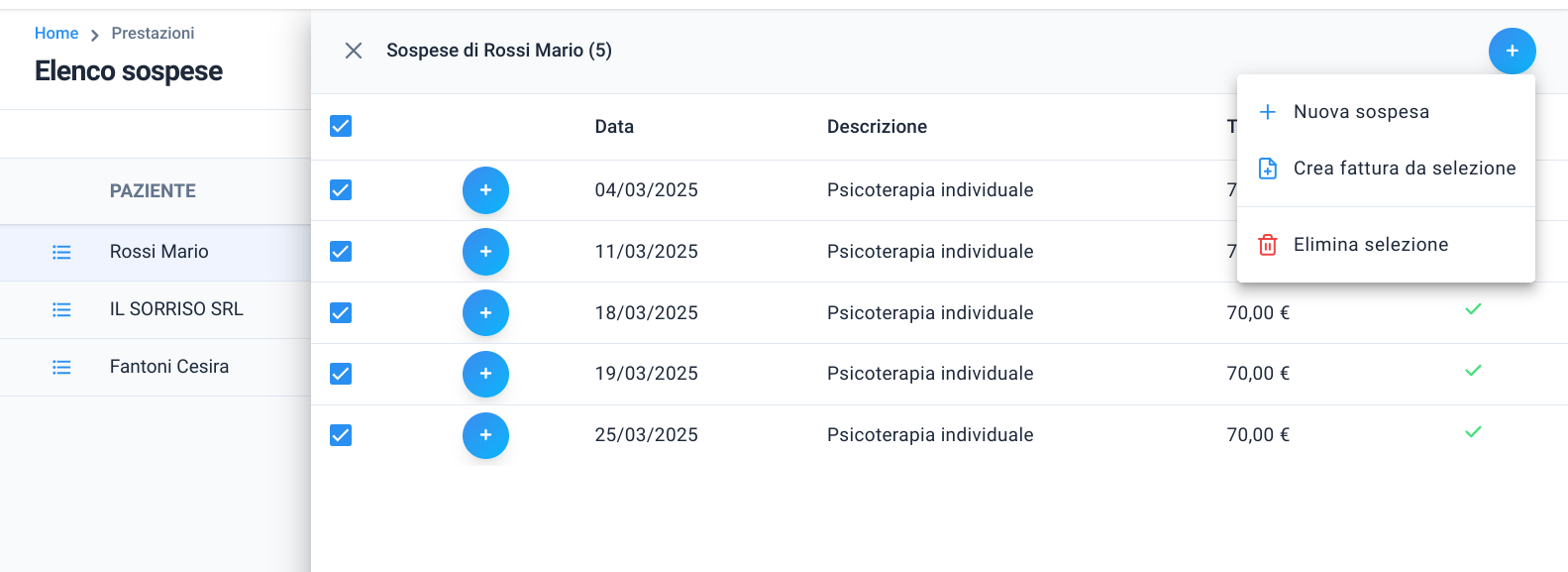
Task: Open the list icon beside IL SORRISO SRL
Action: click(x=61, y=310)
